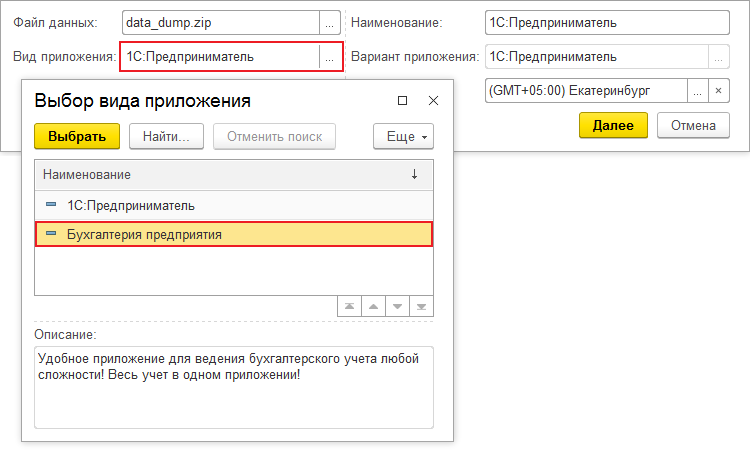Move up one row in list

(374, 306)
